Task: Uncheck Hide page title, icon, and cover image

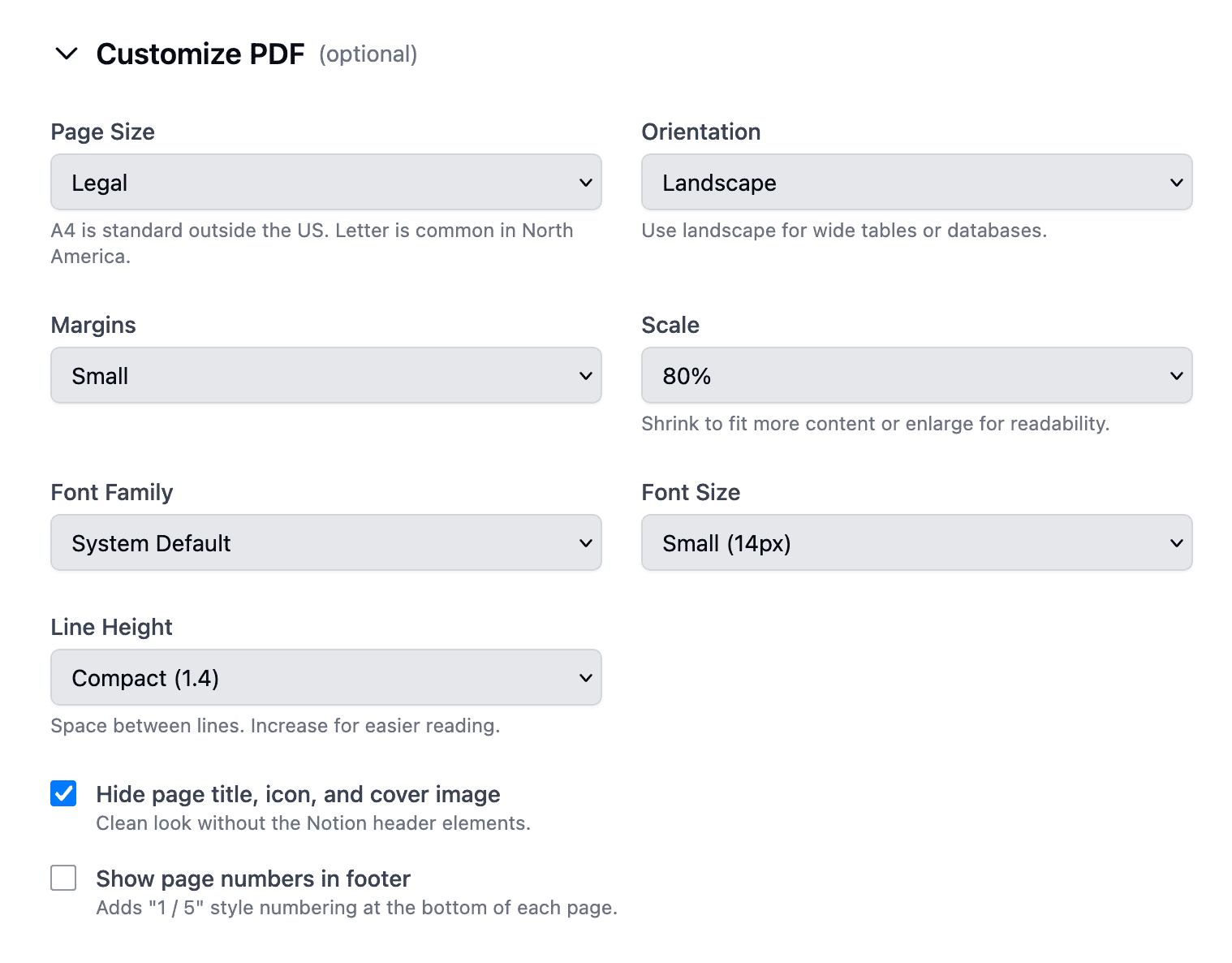Action: (x=62, y=793)
